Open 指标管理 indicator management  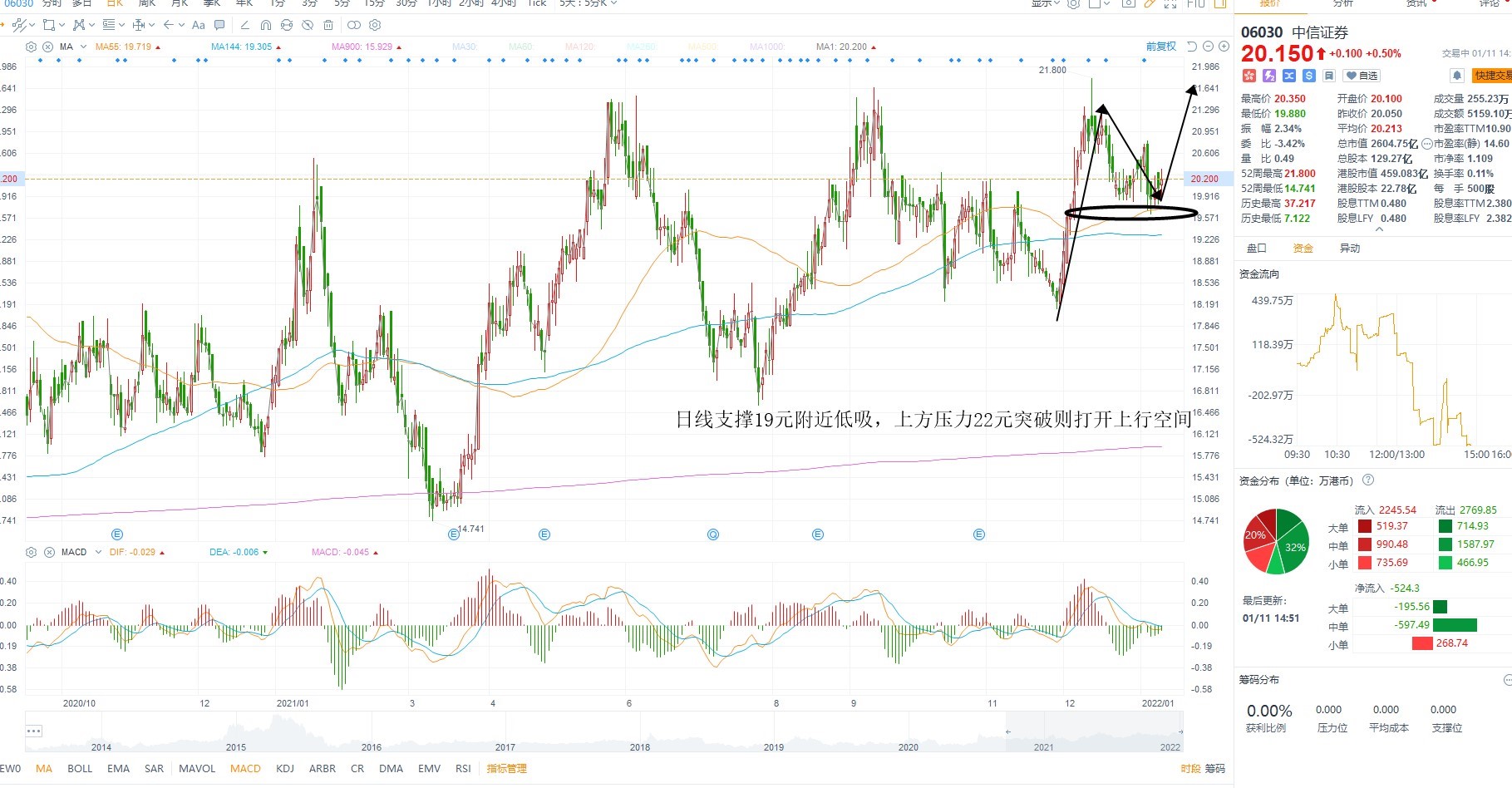point(506,768)
